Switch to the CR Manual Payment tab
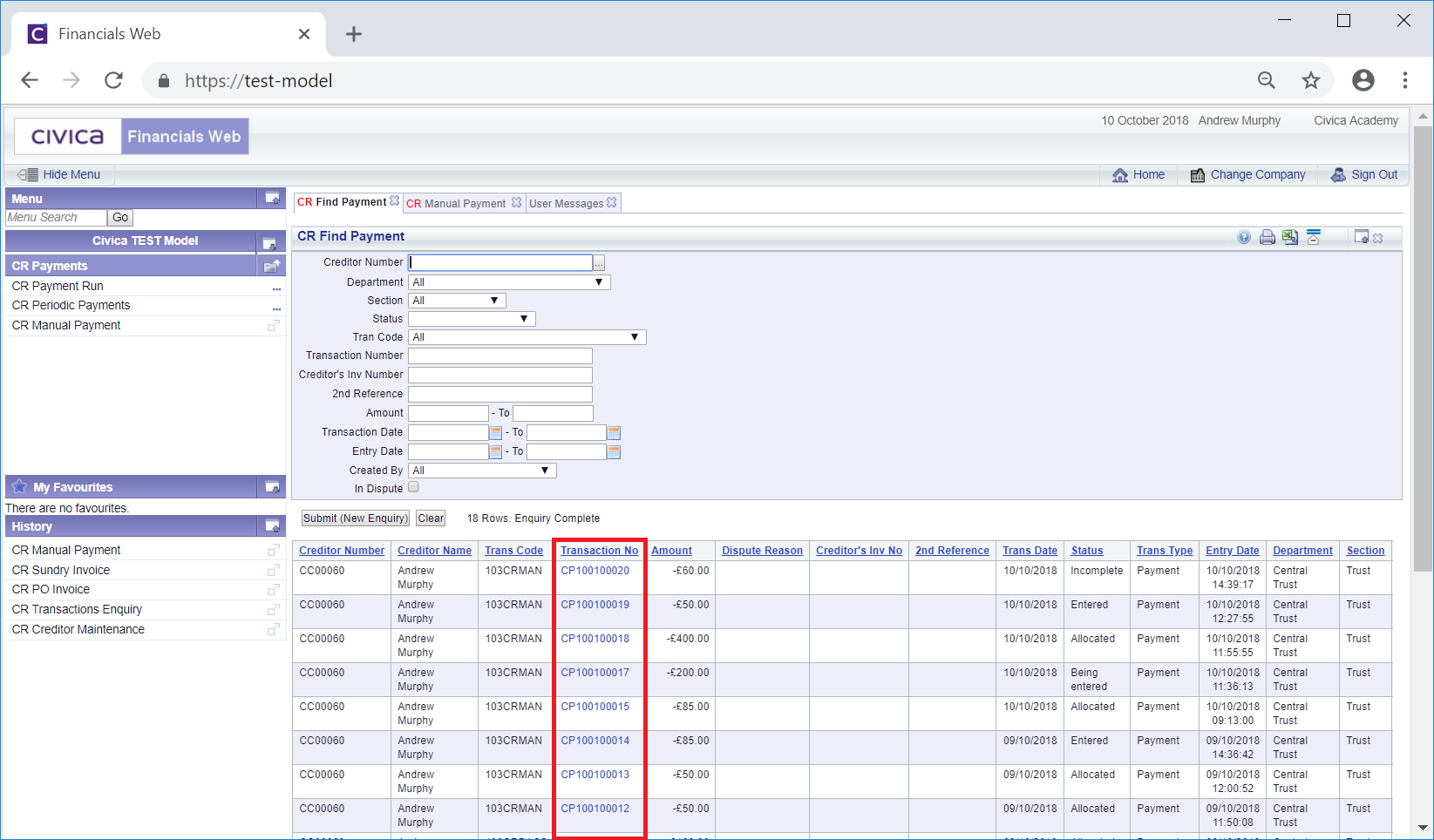Screen dimensions: 1434x840 [456, 204]
